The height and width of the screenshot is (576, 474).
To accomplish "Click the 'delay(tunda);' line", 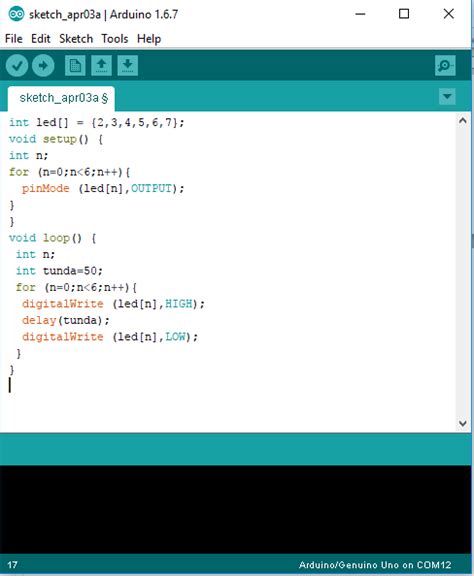I will (x=66, y=320).
